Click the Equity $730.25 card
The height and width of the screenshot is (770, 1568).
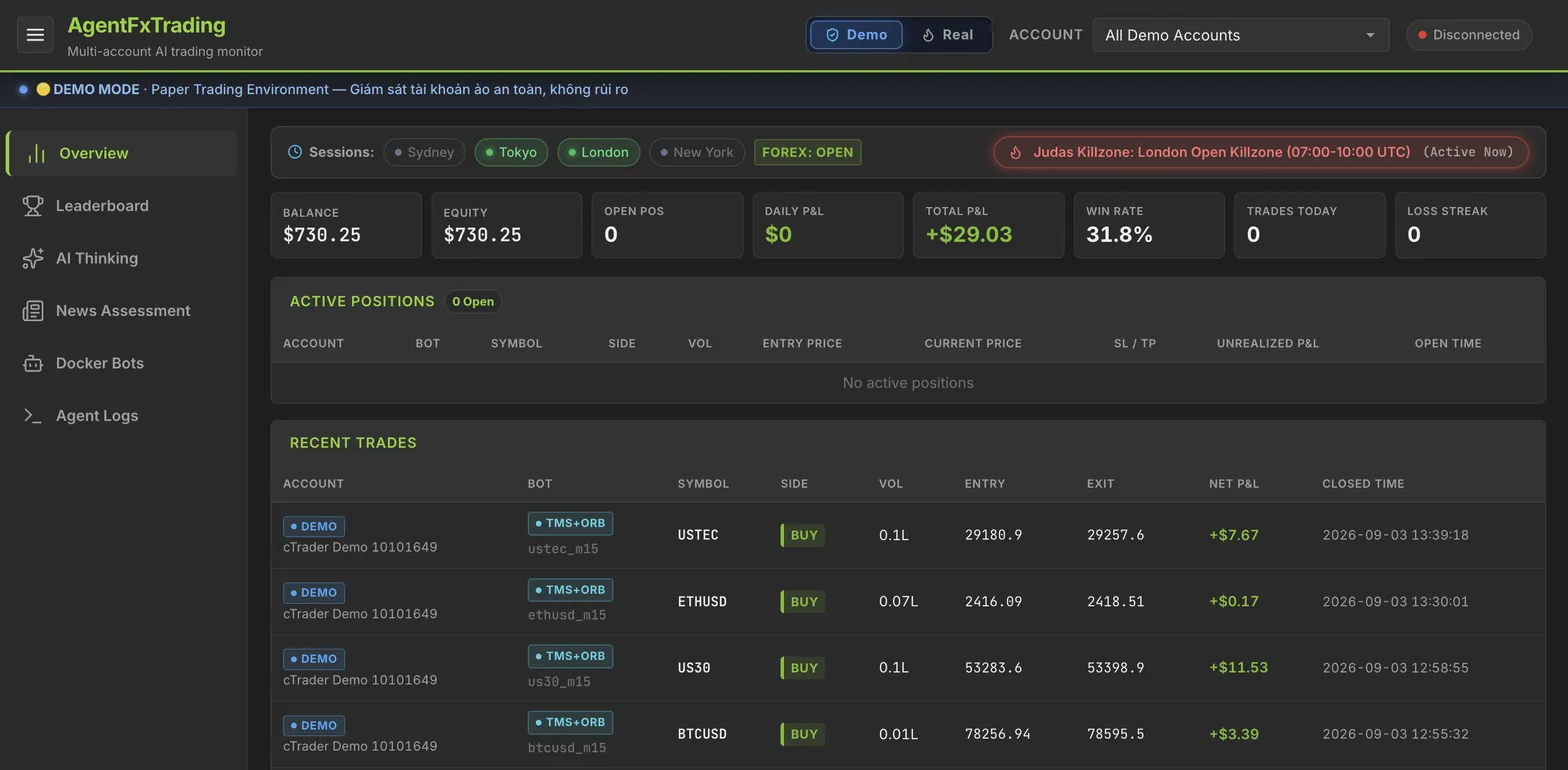[x=507, y=225]
